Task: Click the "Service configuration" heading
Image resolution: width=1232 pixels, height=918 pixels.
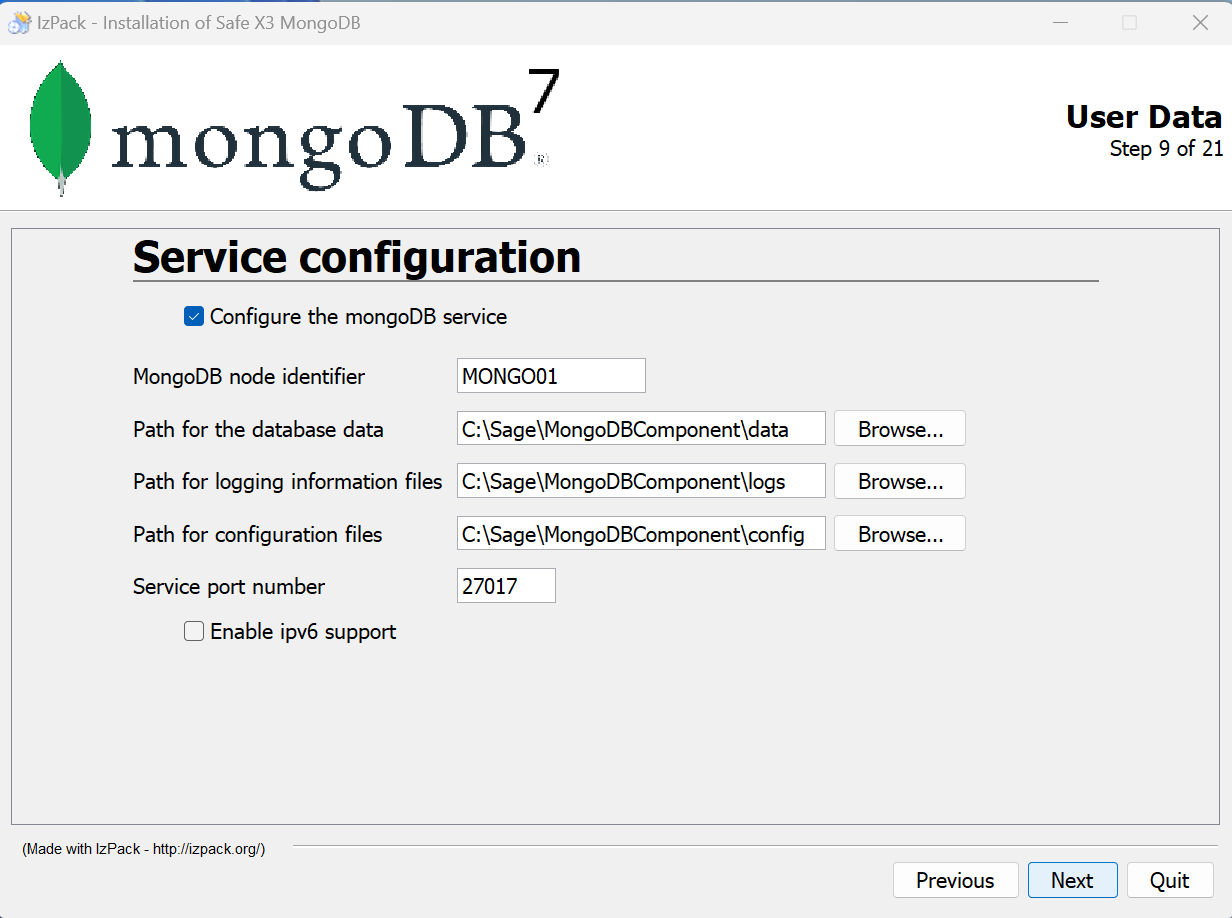Action: coord(356,257)
